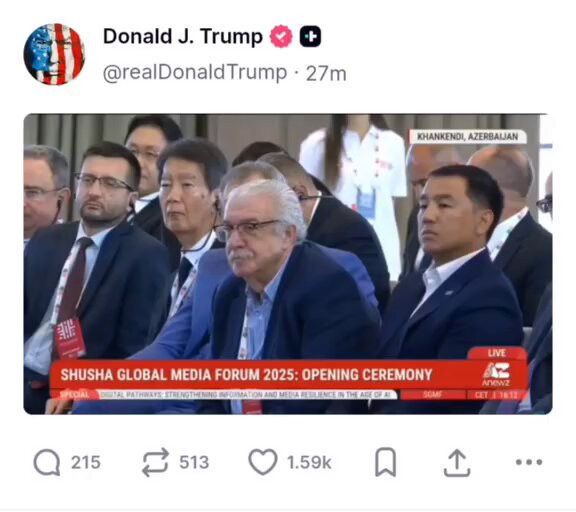
Task: Open the @realDonaldTrump handle link
Action: click(195, 73)
